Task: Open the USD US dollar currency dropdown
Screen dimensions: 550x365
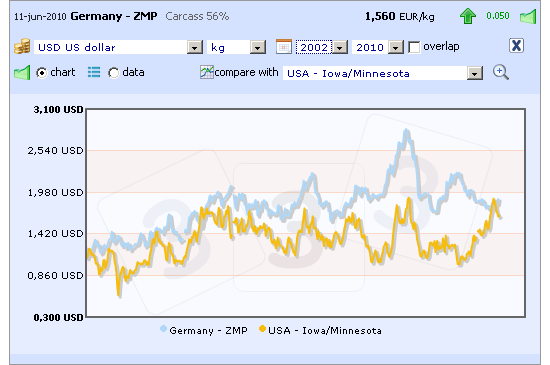Action: point(118,47)
